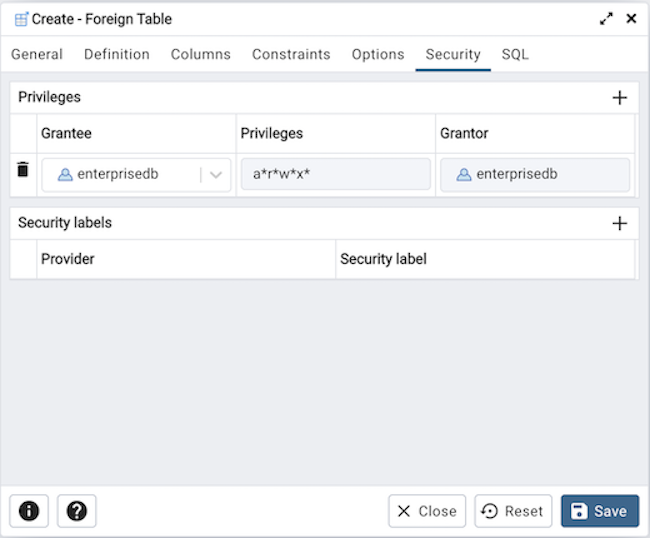Switch to the General tab
Viewport: 650px width, 538px height.
pyautogui.click(x=37, y=54)
